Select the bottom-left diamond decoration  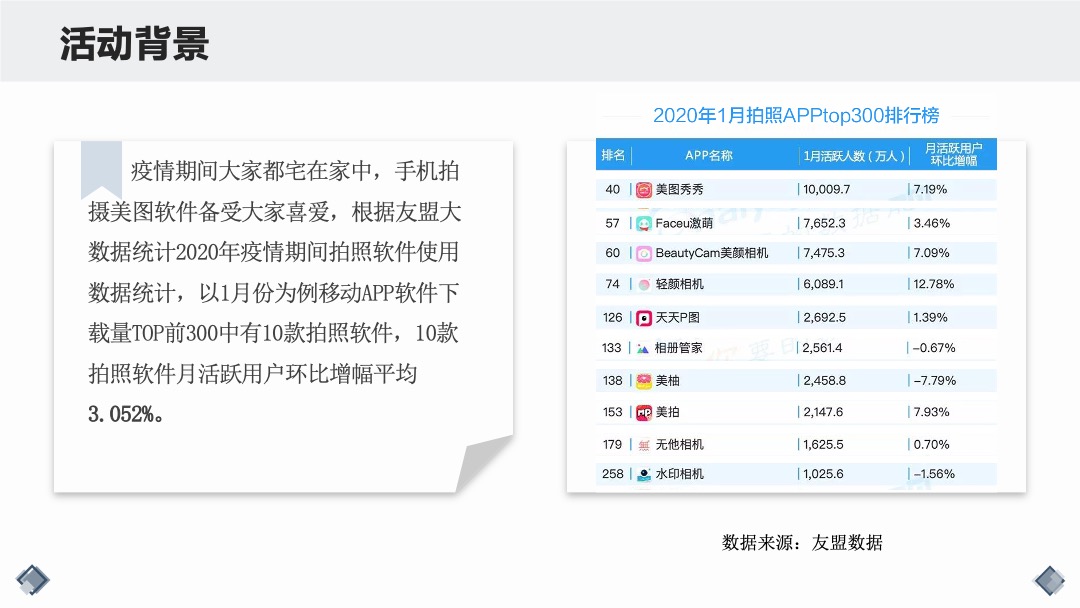click(x=33, y=579)
